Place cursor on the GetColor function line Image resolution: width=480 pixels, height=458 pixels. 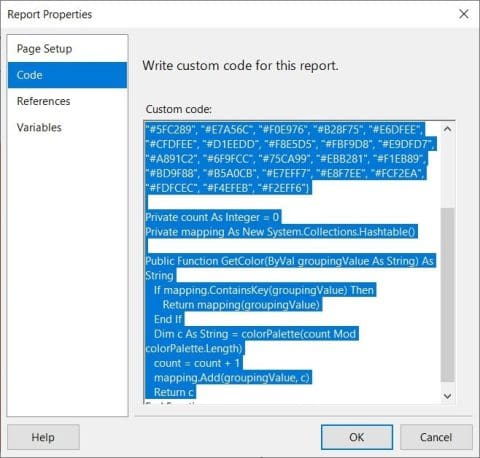click(x=289, y=261)
